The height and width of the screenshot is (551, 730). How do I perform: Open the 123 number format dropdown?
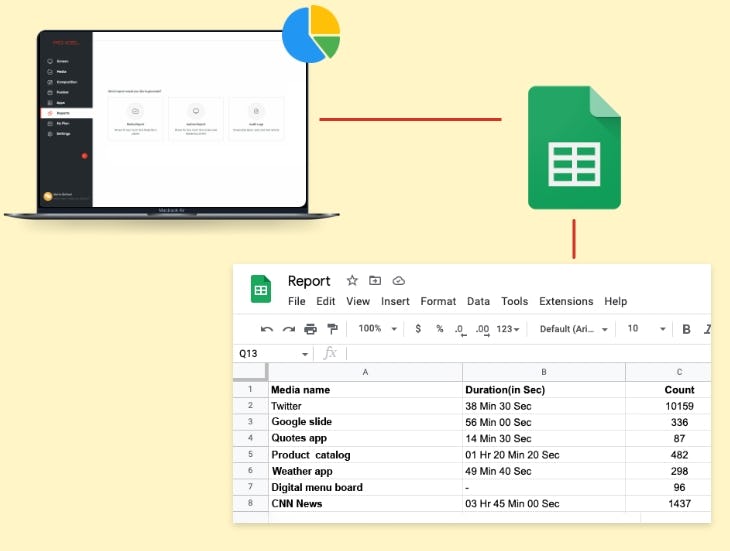click(507, 329)
